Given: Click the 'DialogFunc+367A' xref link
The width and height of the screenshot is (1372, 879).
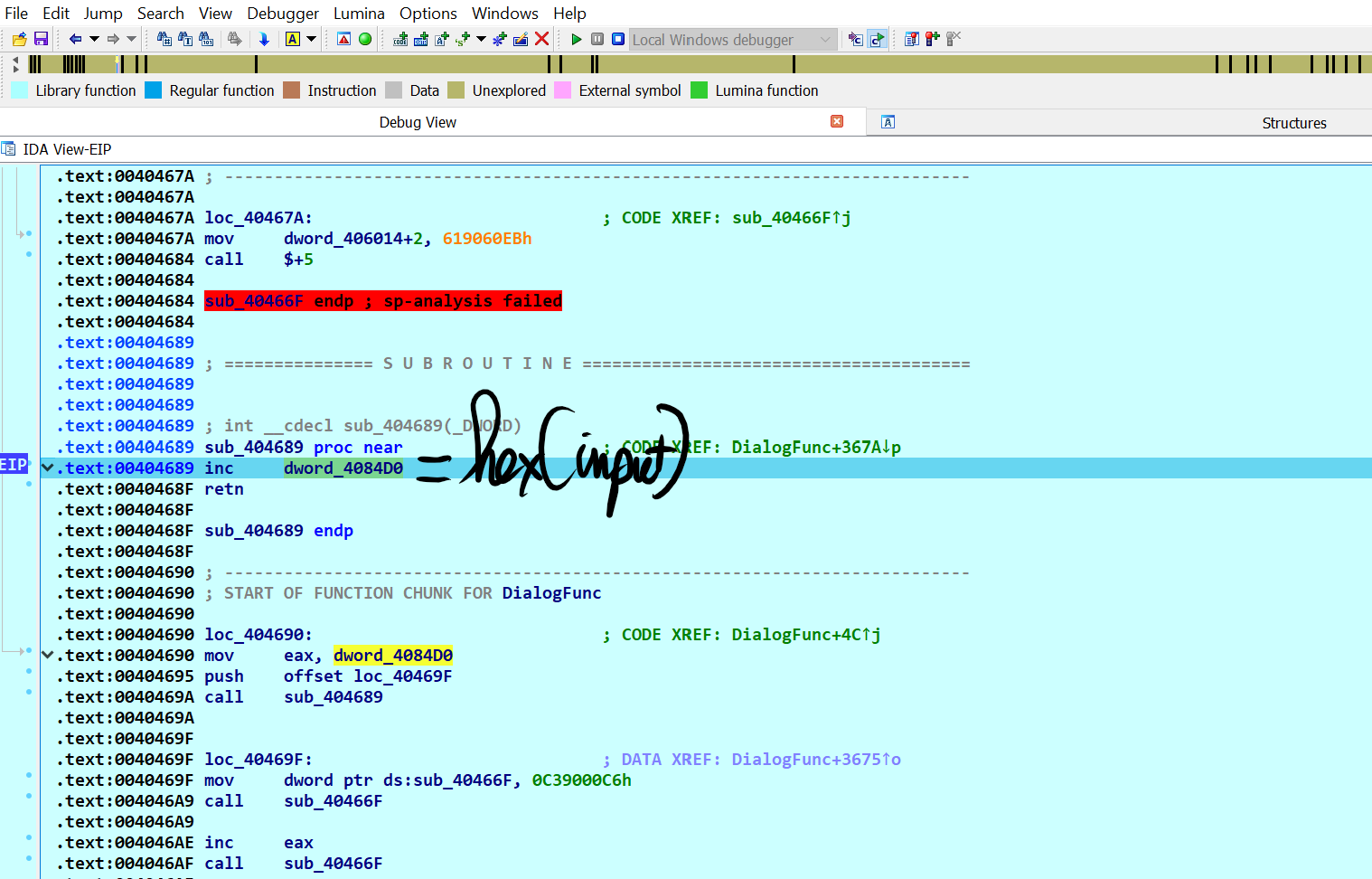Looking at the screenshot, I should coord(816,448).
